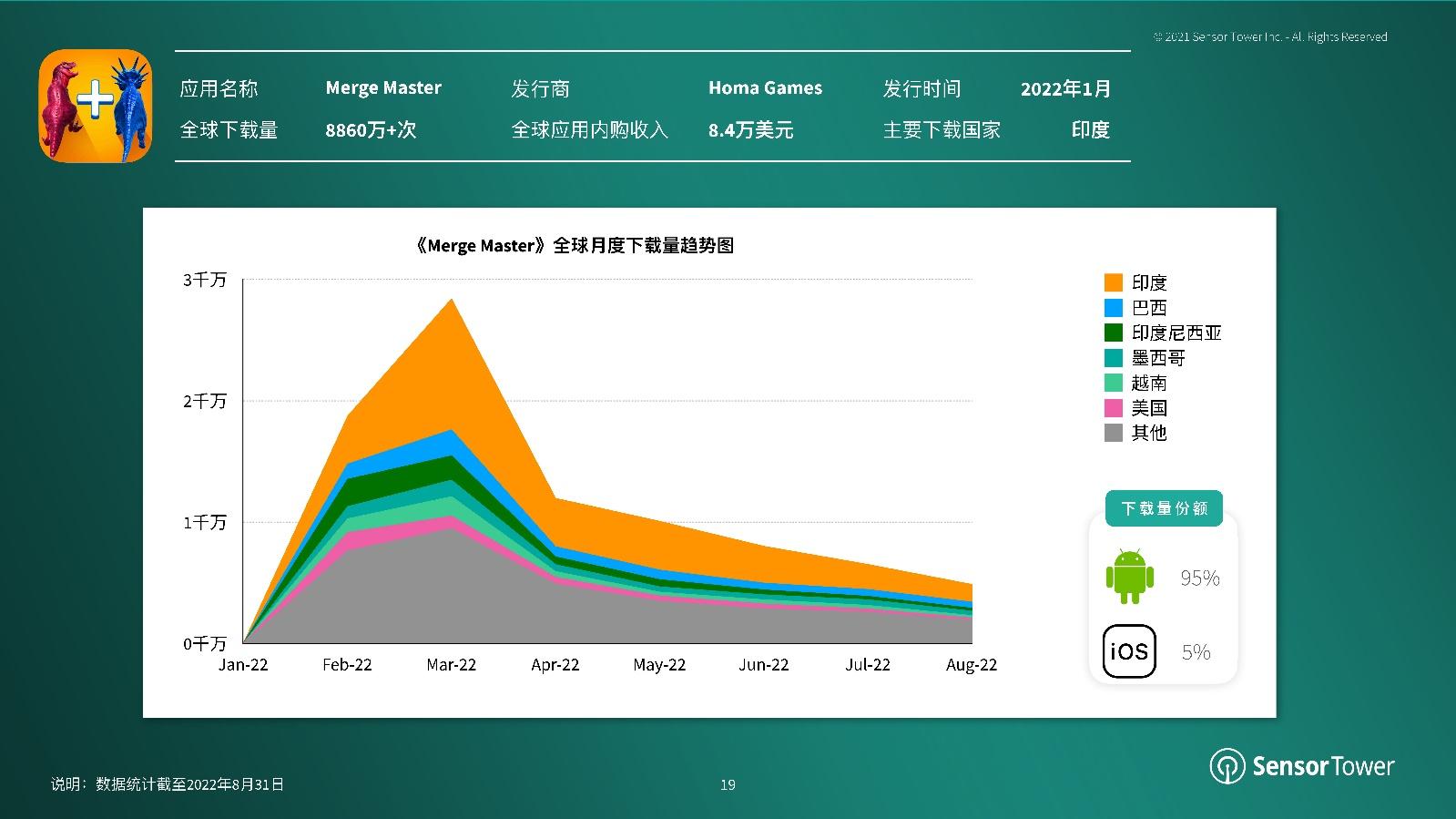The width and height of the screenshot is (1456, 819).
Task: Click the Mar-22 axis label
Action: pyautogui.click(x=452, y=665)
